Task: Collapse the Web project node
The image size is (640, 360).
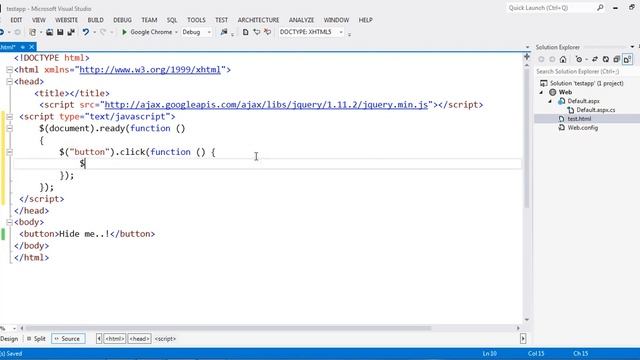Action: pos(542,92)
